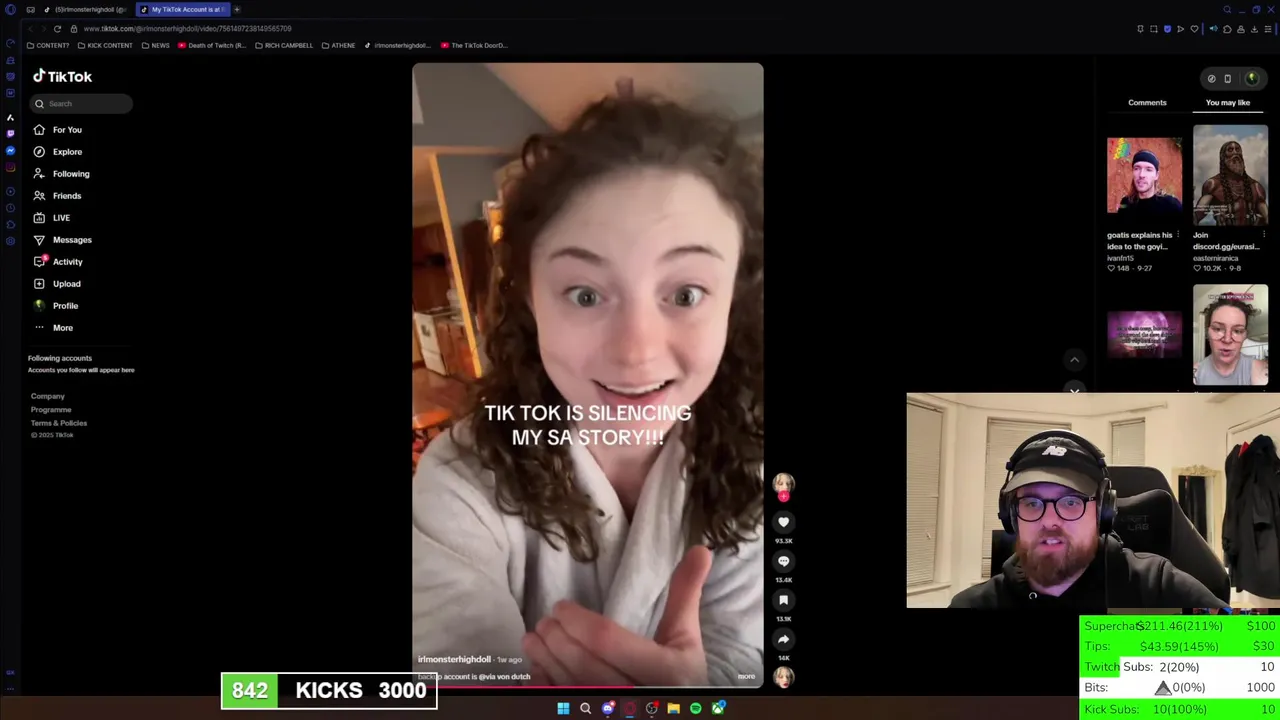The width and height of the screenshot is (1280, 720).
Task: Click the browser address bar URL
Action: (x=188, y=29)
